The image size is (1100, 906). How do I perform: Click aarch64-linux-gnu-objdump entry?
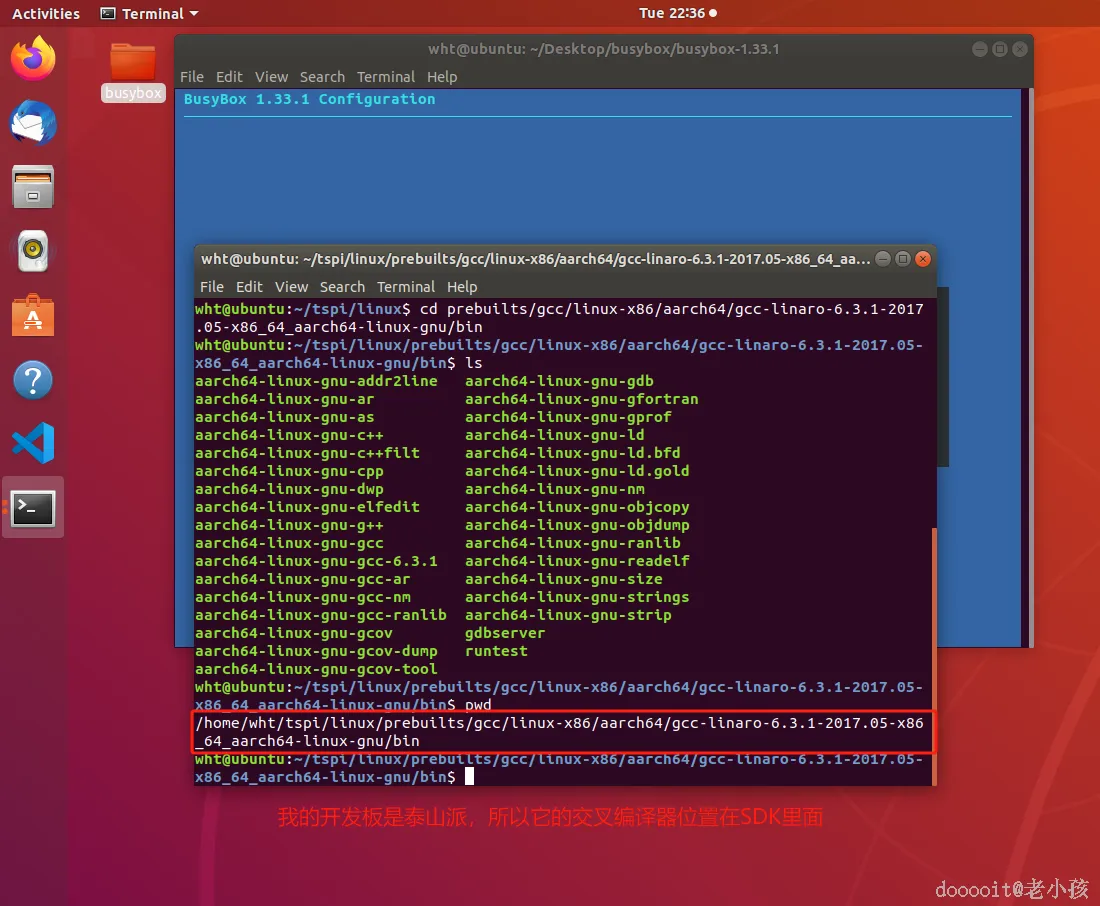(x=577, y=525)
